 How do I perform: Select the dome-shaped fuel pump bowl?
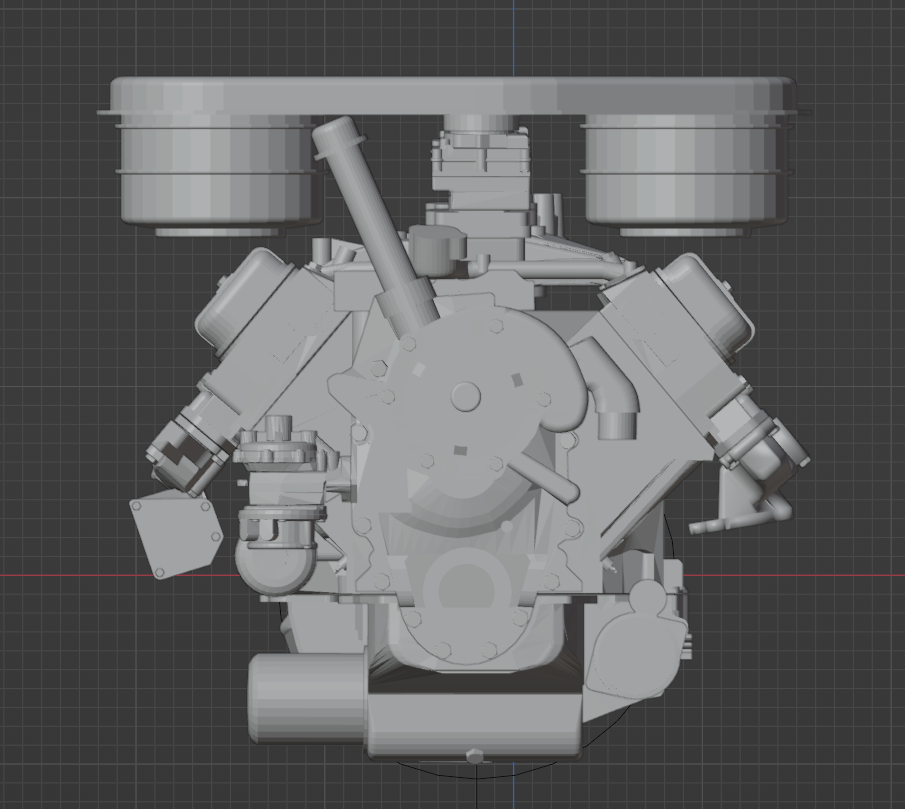pos(274,565)
